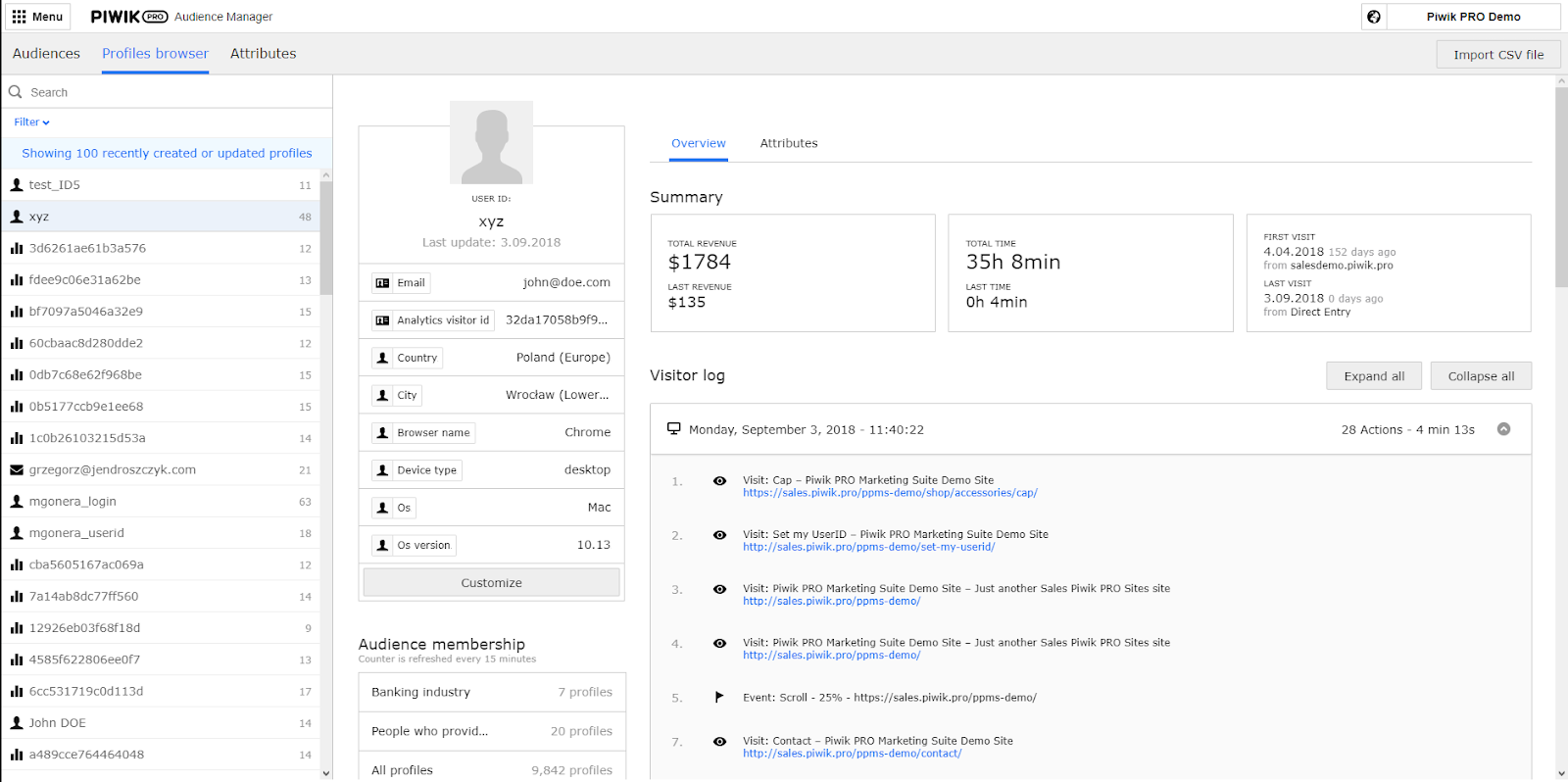Click the user icon for mgonera_login
This screenshot has width=1568, height=782.
17,502
